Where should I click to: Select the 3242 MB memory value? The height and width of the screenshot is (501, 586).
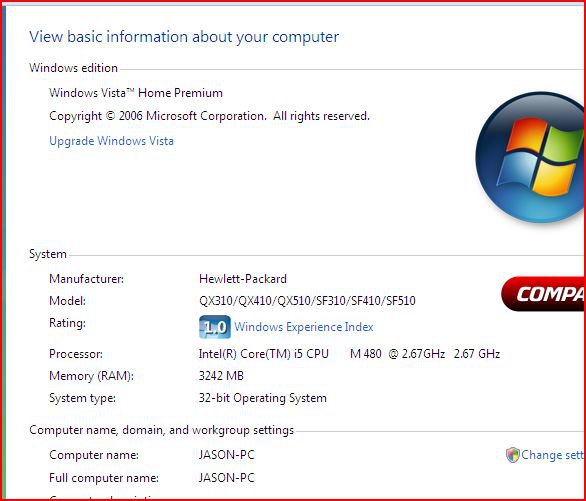221,375
